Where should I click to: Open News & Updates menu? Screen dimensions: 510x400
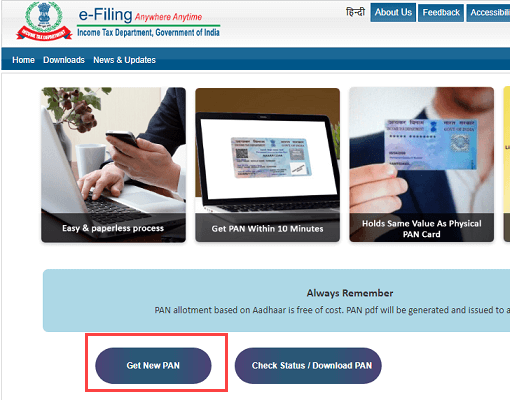point(124,60)
